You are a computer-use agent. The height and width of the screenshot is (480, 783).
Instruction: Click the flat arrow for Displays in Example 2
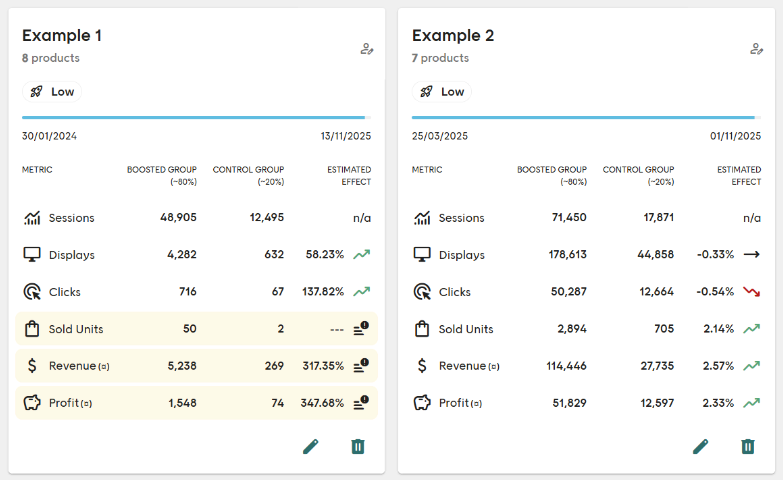coord(752,255)
